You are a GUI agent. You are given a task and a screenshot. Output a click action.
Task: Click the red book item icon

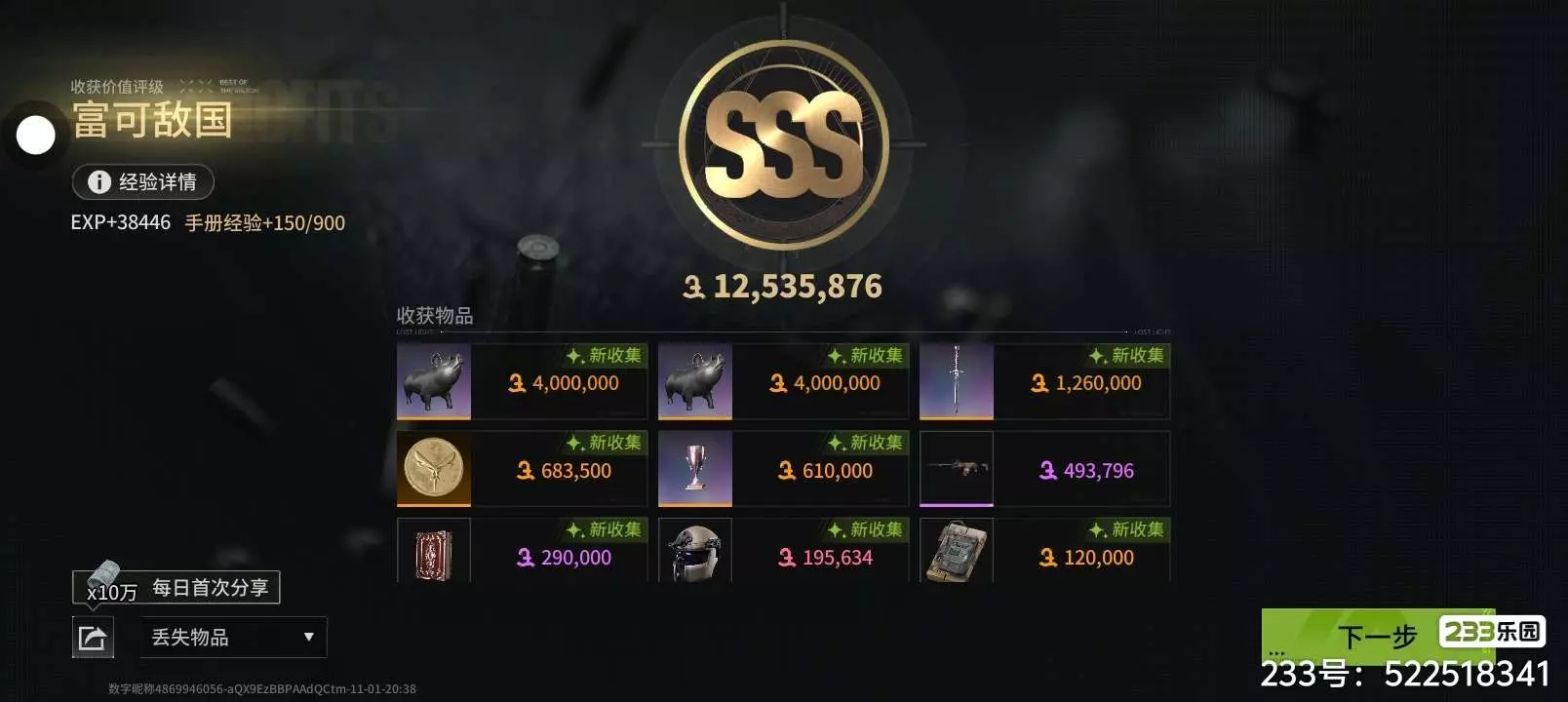tap(433, 551)
